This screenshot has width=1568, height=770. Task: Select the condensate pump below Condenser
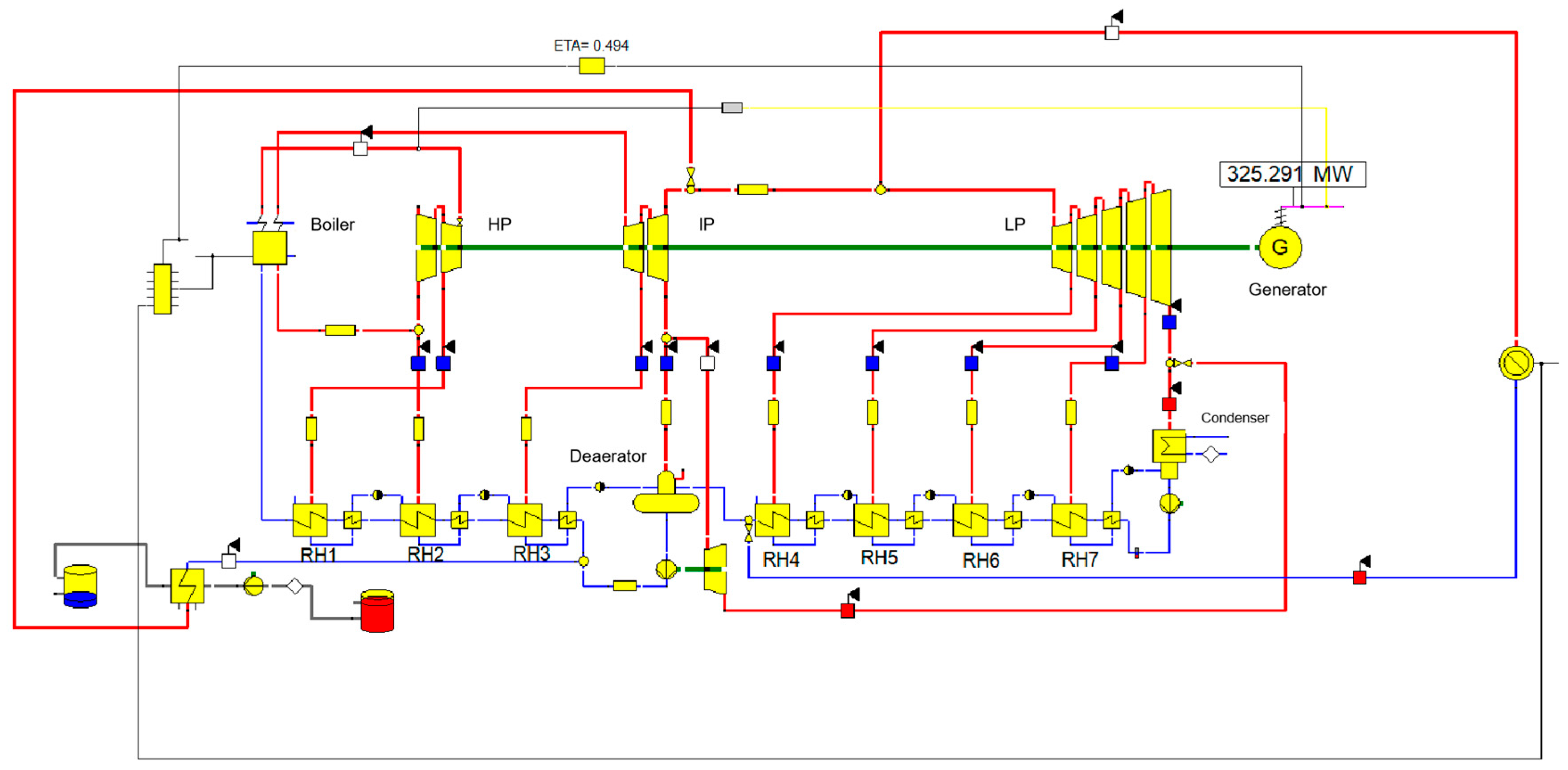[1169, 503]
